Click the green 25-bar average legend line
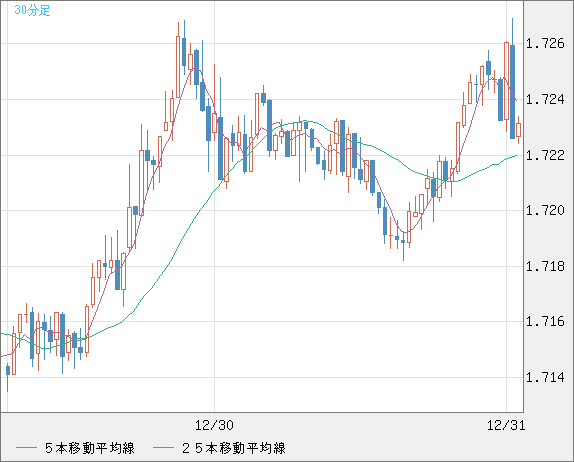574x462 pixels. 163,448
